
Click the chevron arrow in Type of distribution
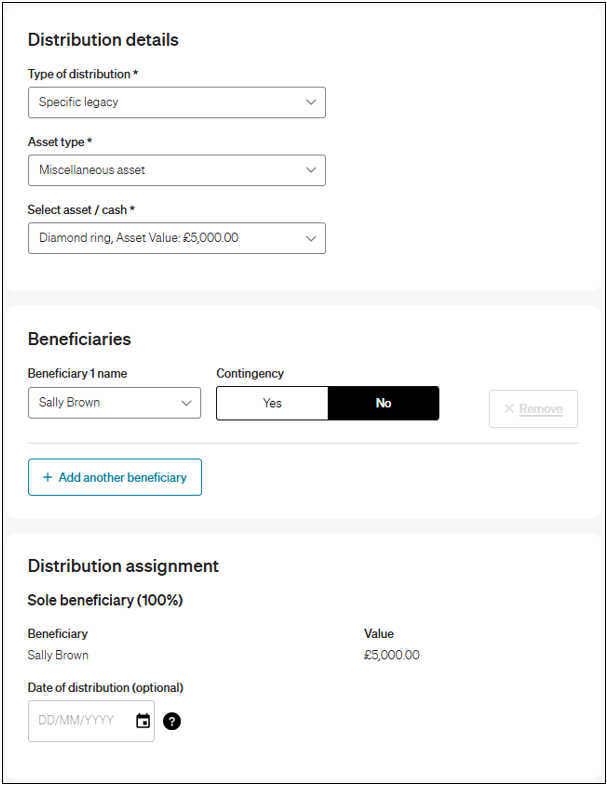[310, 102]
